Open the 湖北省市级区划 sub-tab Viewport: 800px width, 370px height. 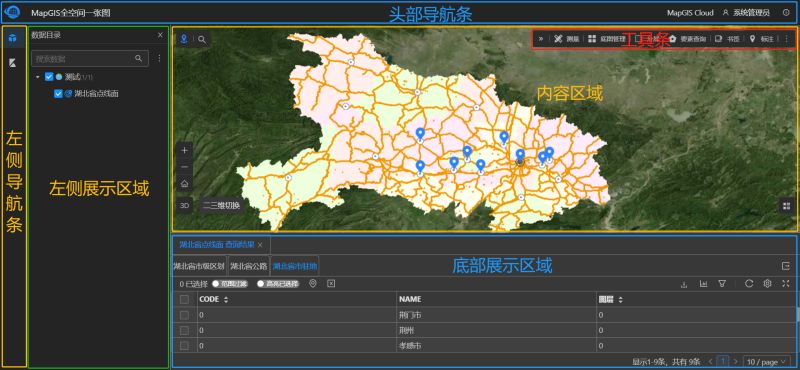point(198,266)
